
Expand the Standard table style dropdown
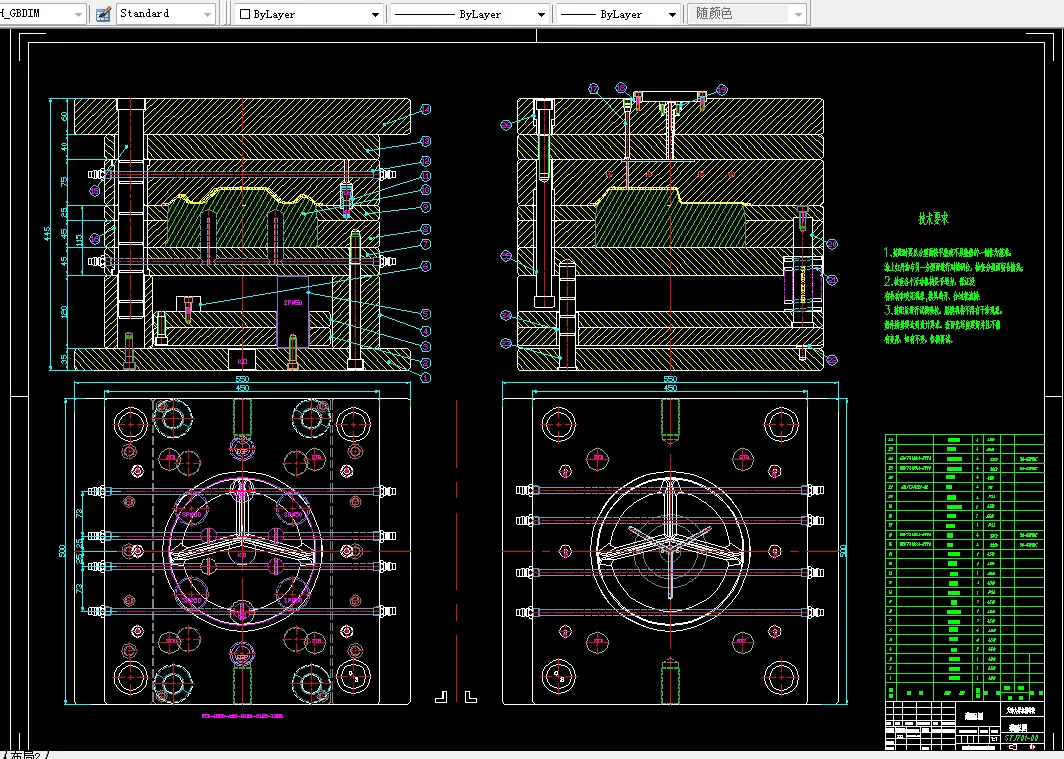pos(207,14)
